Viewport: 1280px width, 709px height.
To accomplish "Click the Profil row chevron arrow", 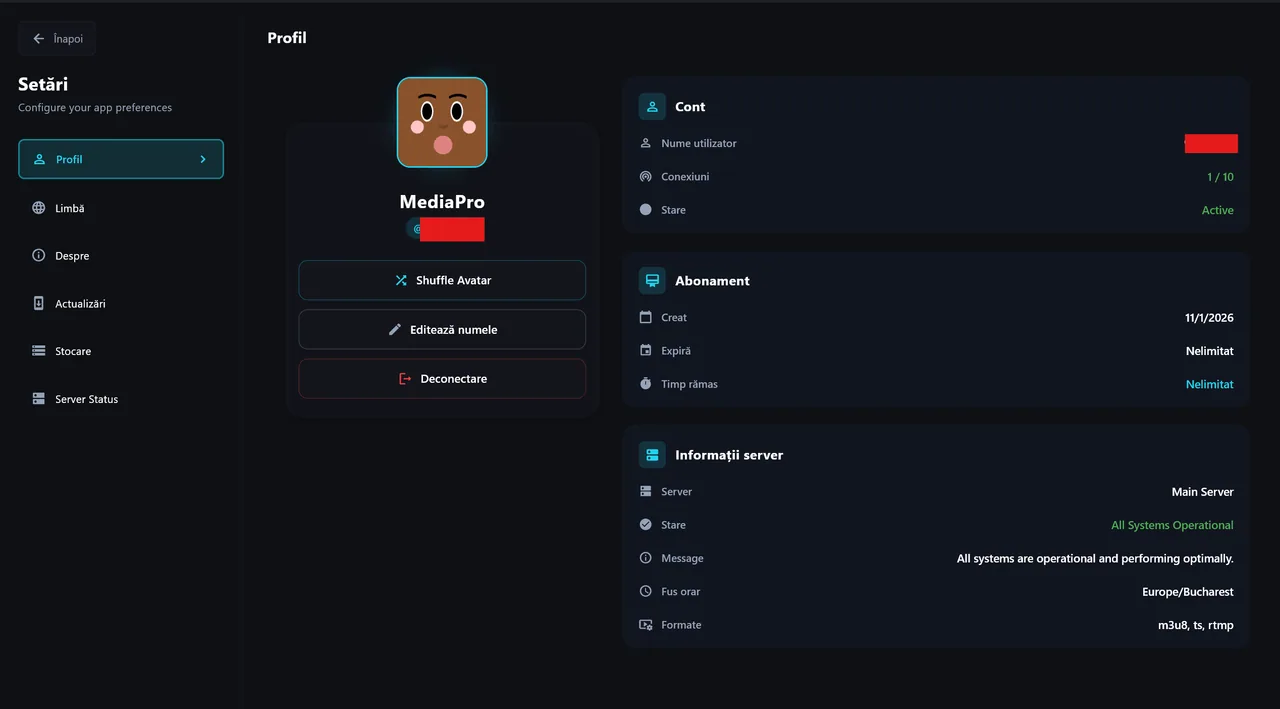I will [203, 159].
